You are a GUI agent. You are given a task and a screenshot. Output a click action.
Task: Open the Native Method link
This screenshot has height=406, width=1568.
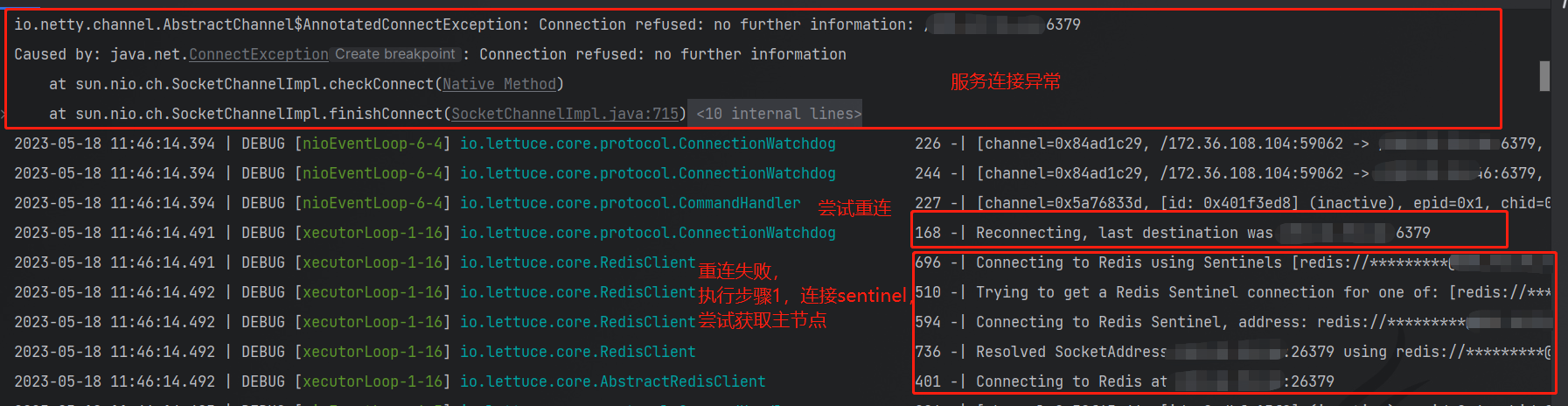pyautogui.click(x=499, y=84)
